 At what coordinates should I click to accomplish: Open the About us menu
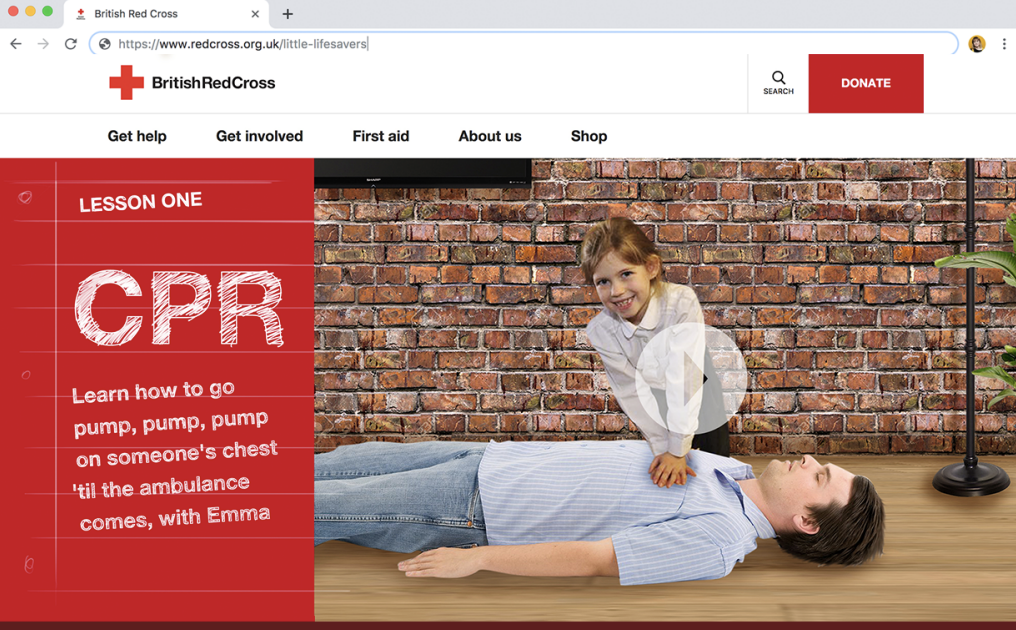pos(490,136)
